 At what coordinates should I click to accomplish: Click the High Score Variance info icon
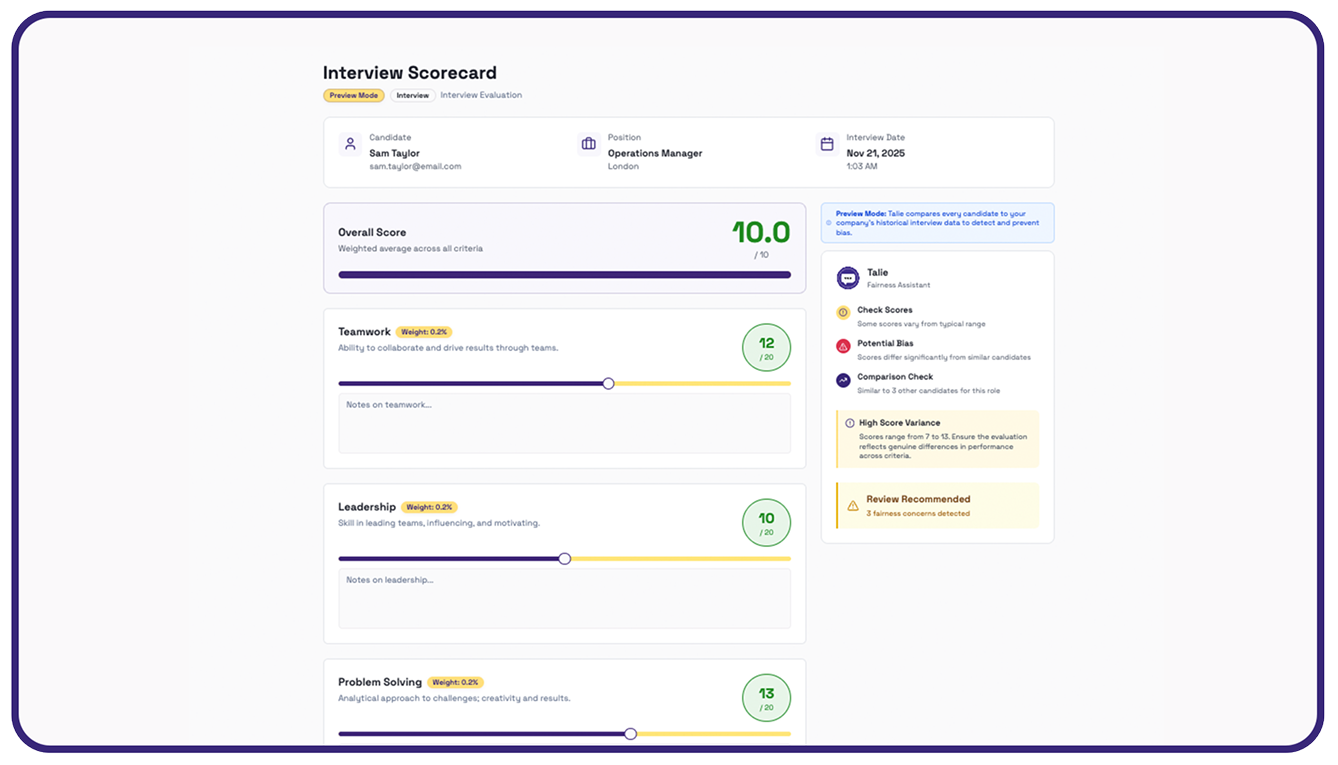[850, 423]
